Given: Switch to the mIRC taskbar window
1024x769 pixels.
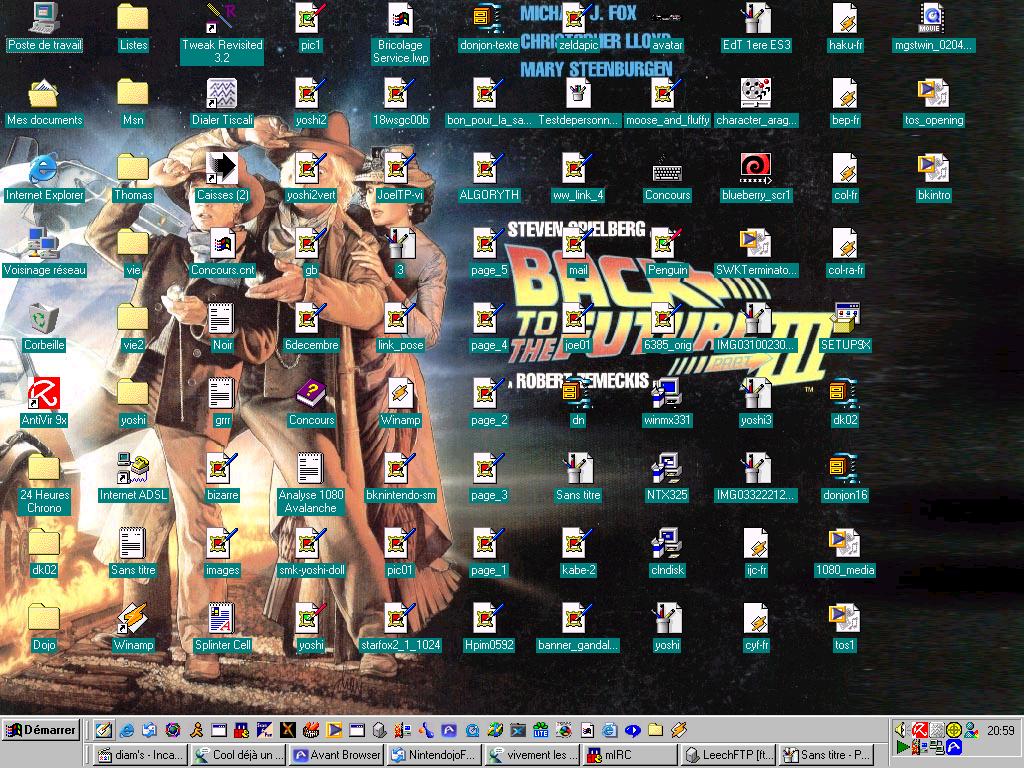Looking at the screenshot, I should [x=630, y=755].
